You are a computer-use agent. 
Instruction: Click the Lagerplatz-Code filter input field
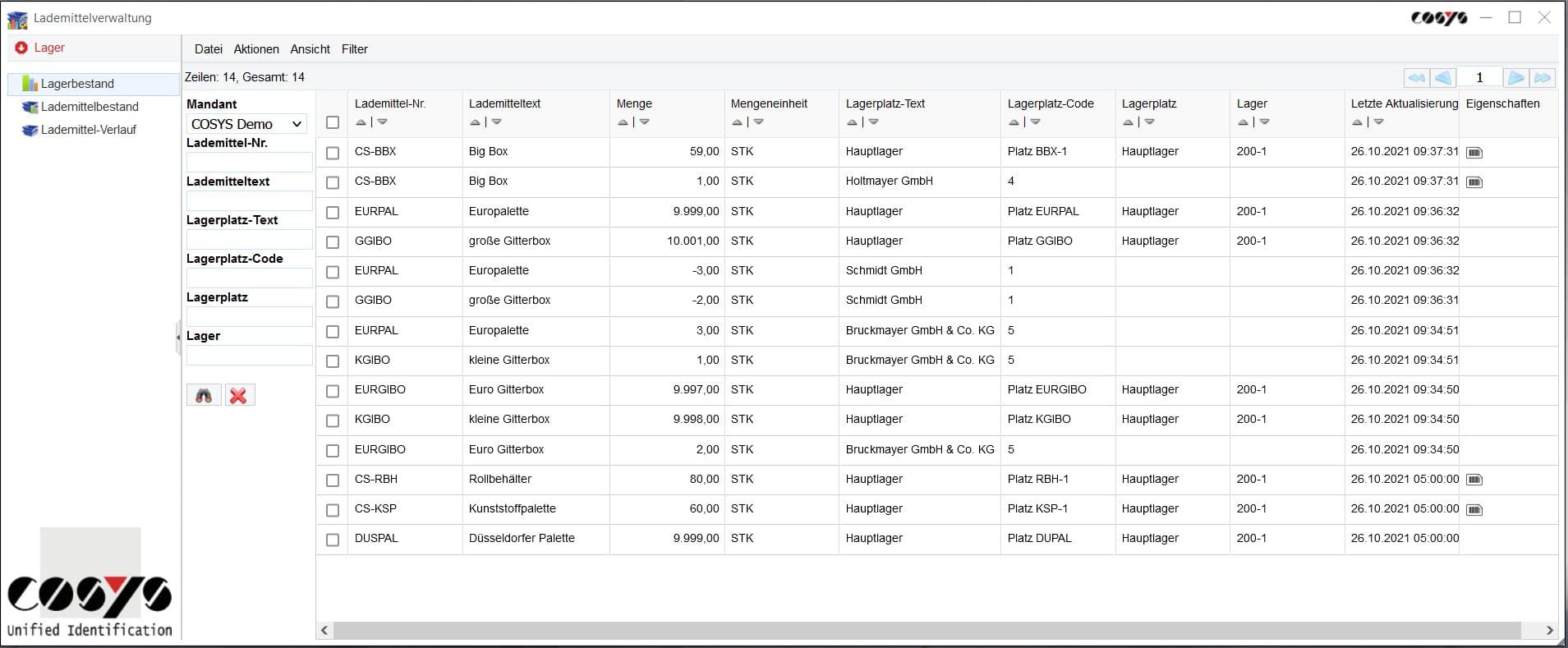point(249,278)
